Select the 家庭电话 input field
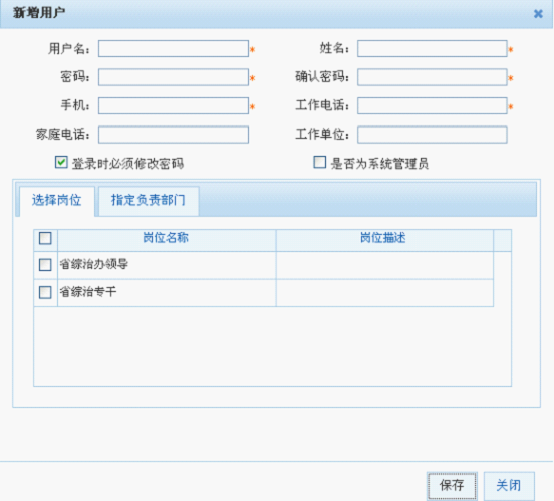 coord(173,135)
